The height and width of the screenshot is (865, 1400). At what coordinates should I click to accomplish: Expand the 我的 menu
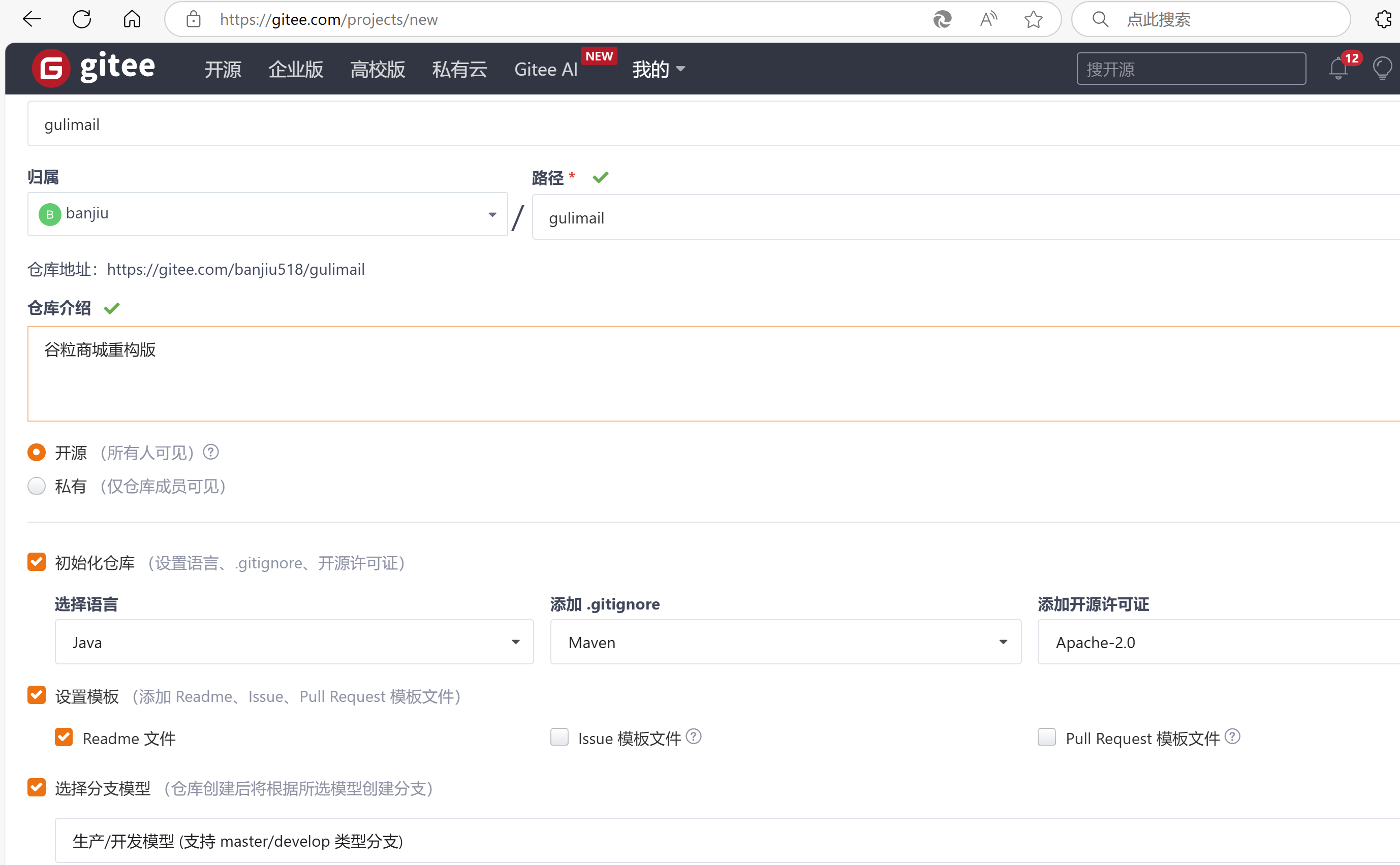point(658,69)
